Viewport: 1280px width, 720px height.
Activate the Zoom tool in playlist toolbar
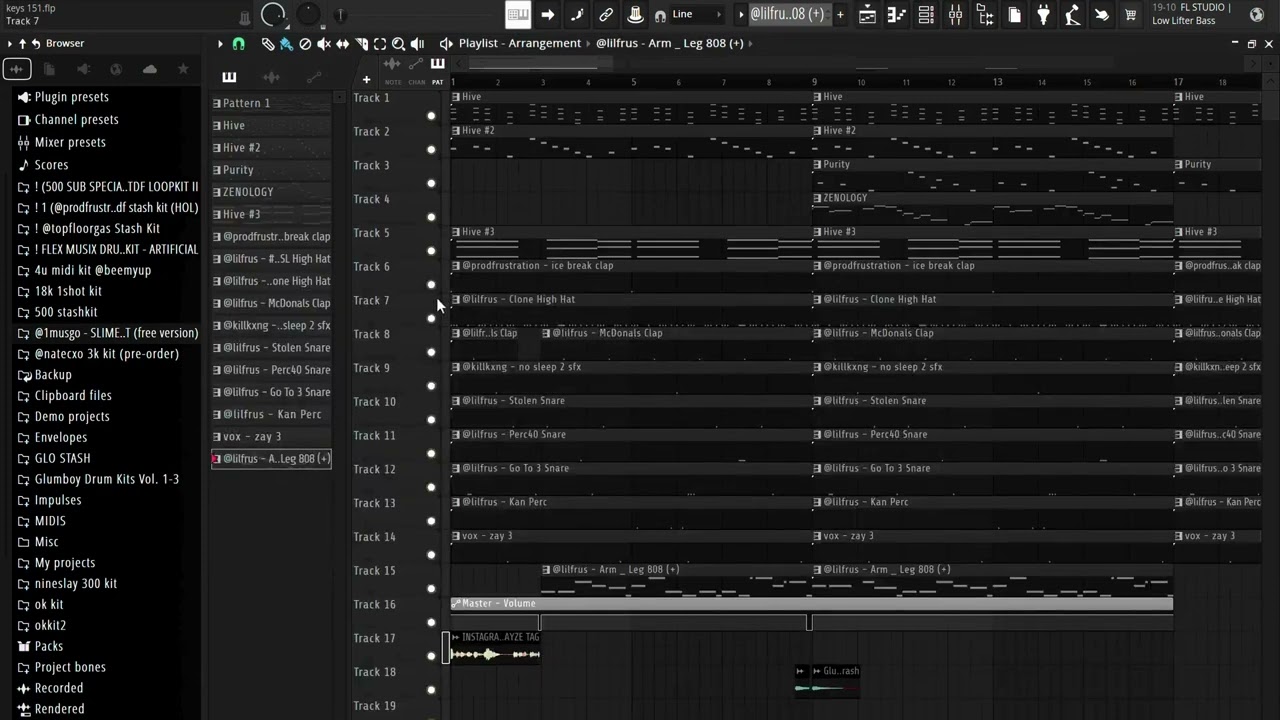click(398, 44)
